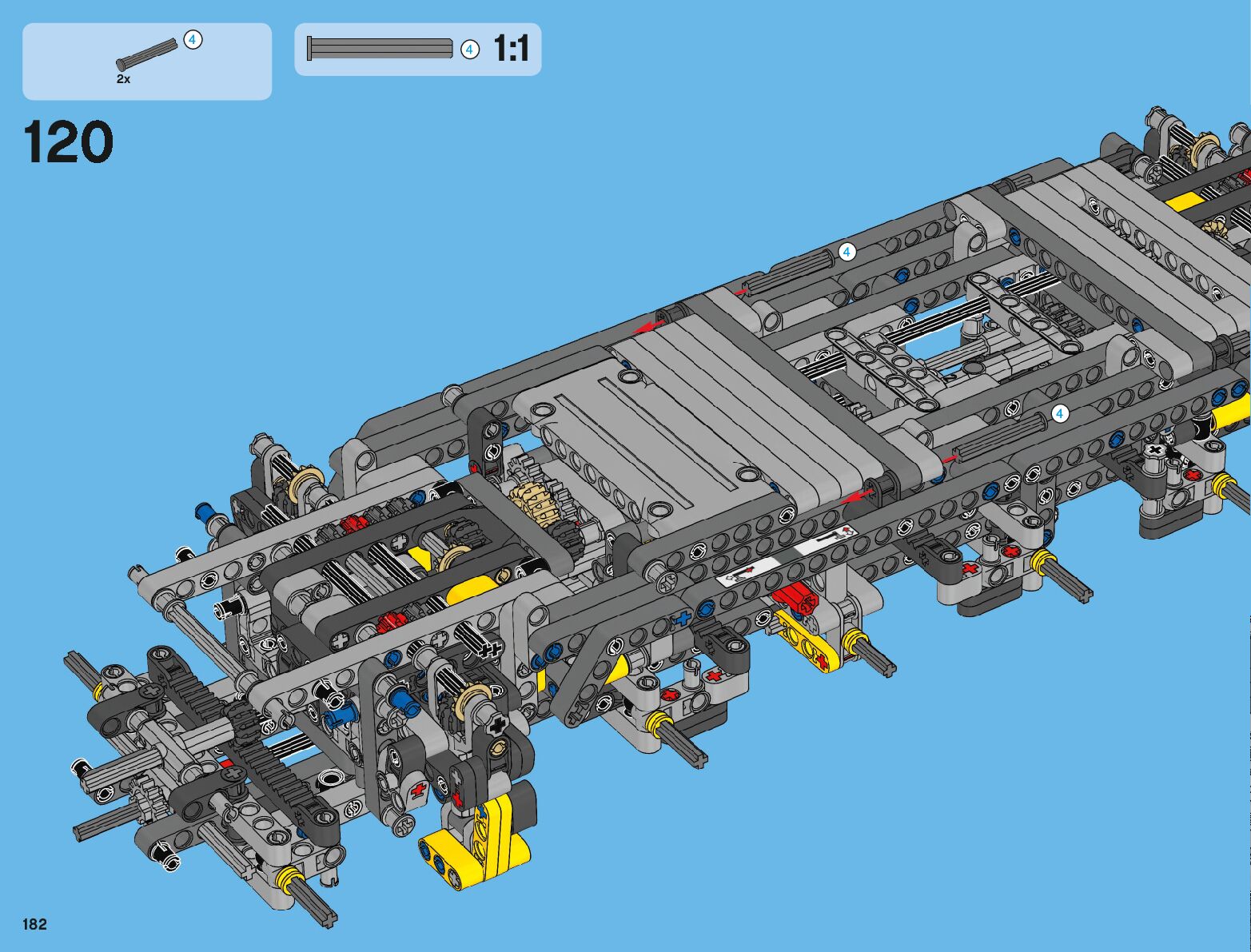Select the full-size axle in scale box
1251x952 pixels.
[380, 49]
